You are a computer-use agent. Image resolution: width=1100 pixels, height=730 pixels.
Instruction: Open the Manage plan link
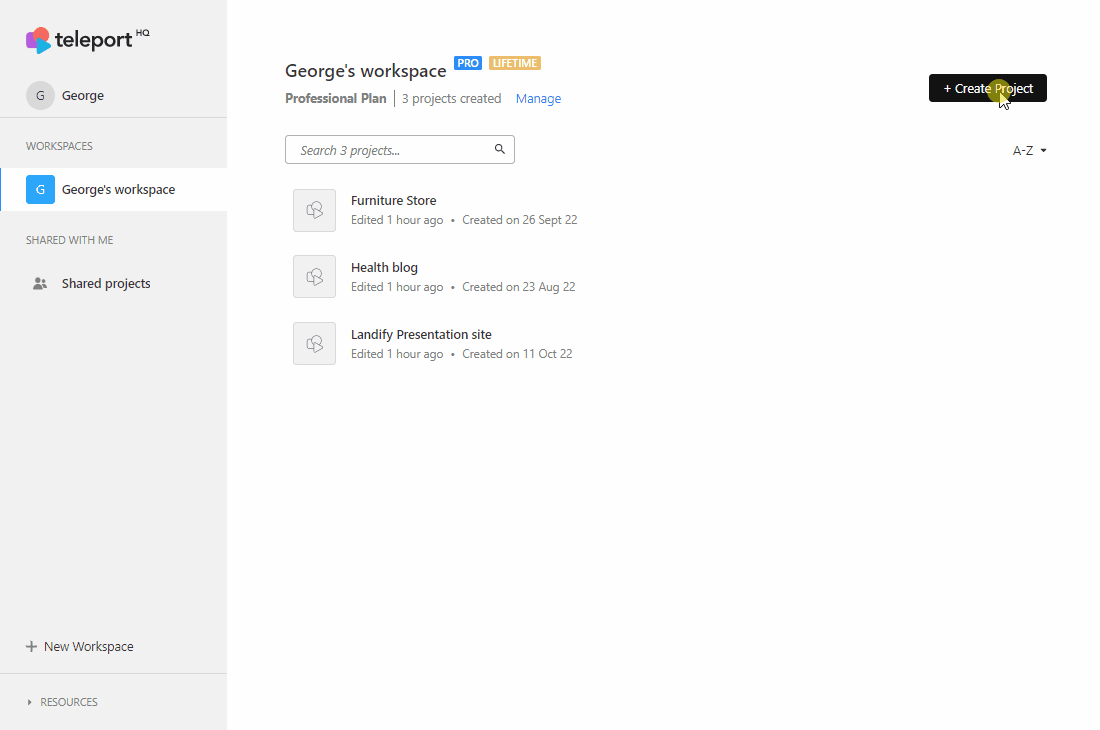[x=538, y=99]
